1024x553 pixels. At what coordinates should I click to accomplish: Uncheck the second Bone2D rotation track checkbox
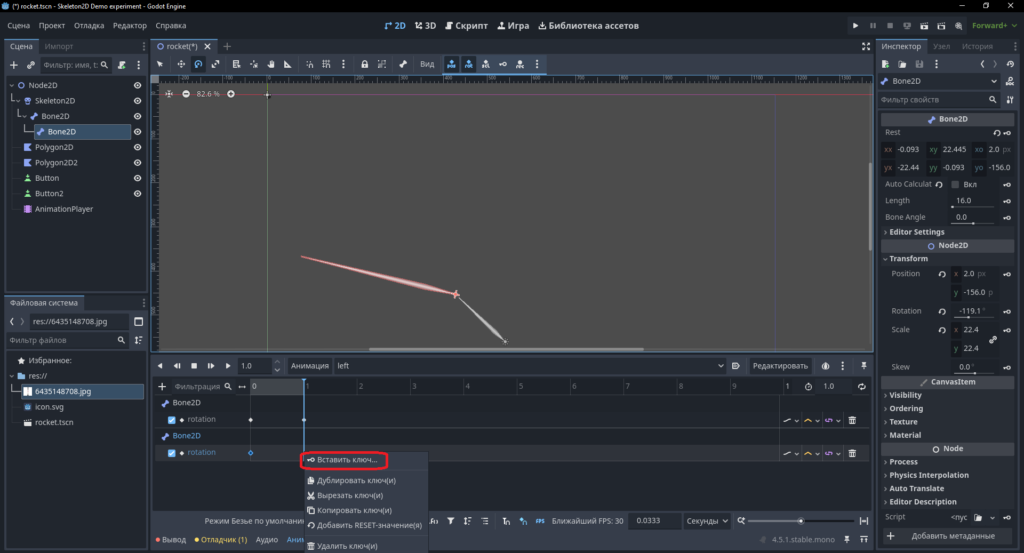tap(172, 452)
